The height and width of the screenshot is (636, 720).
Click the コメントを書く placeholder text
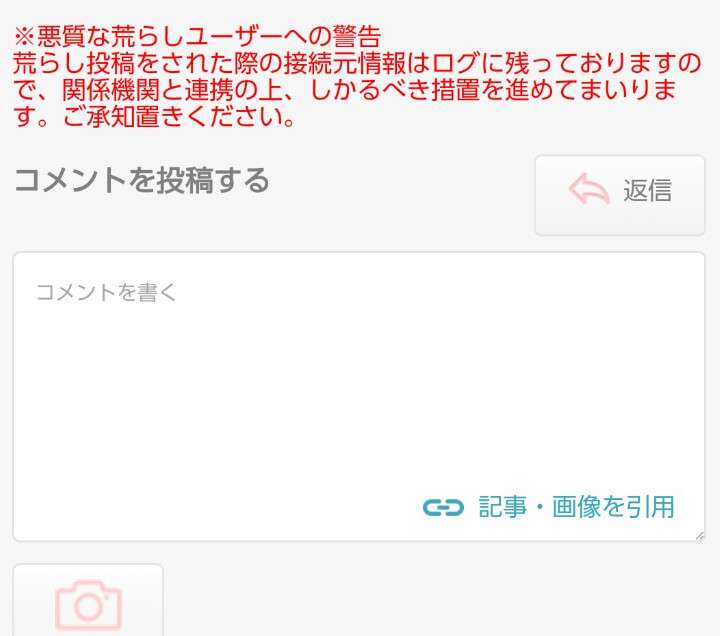106,293
